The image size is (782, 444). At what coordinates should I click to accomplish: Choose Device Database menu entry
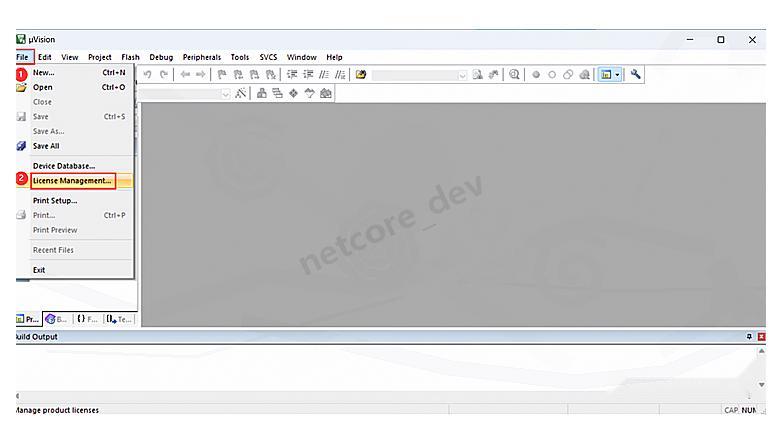click(63, 165)
